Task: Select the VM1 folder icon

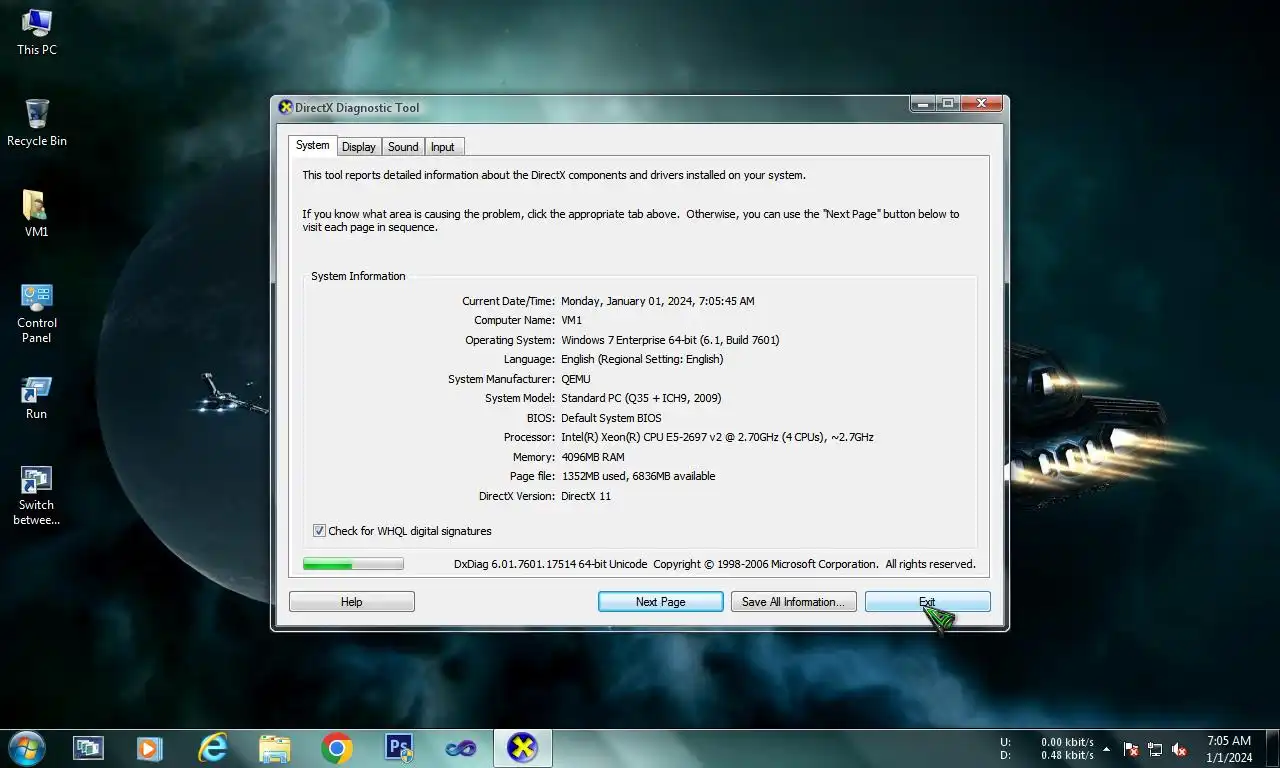Action: coord(37,213)
